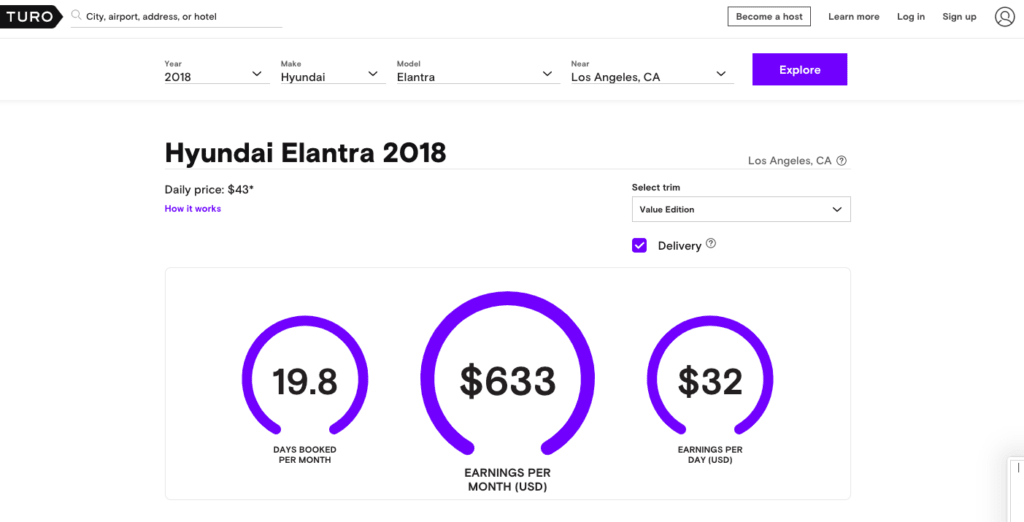Click help icon beside Los Angeles, CA

tap(841, 161)
